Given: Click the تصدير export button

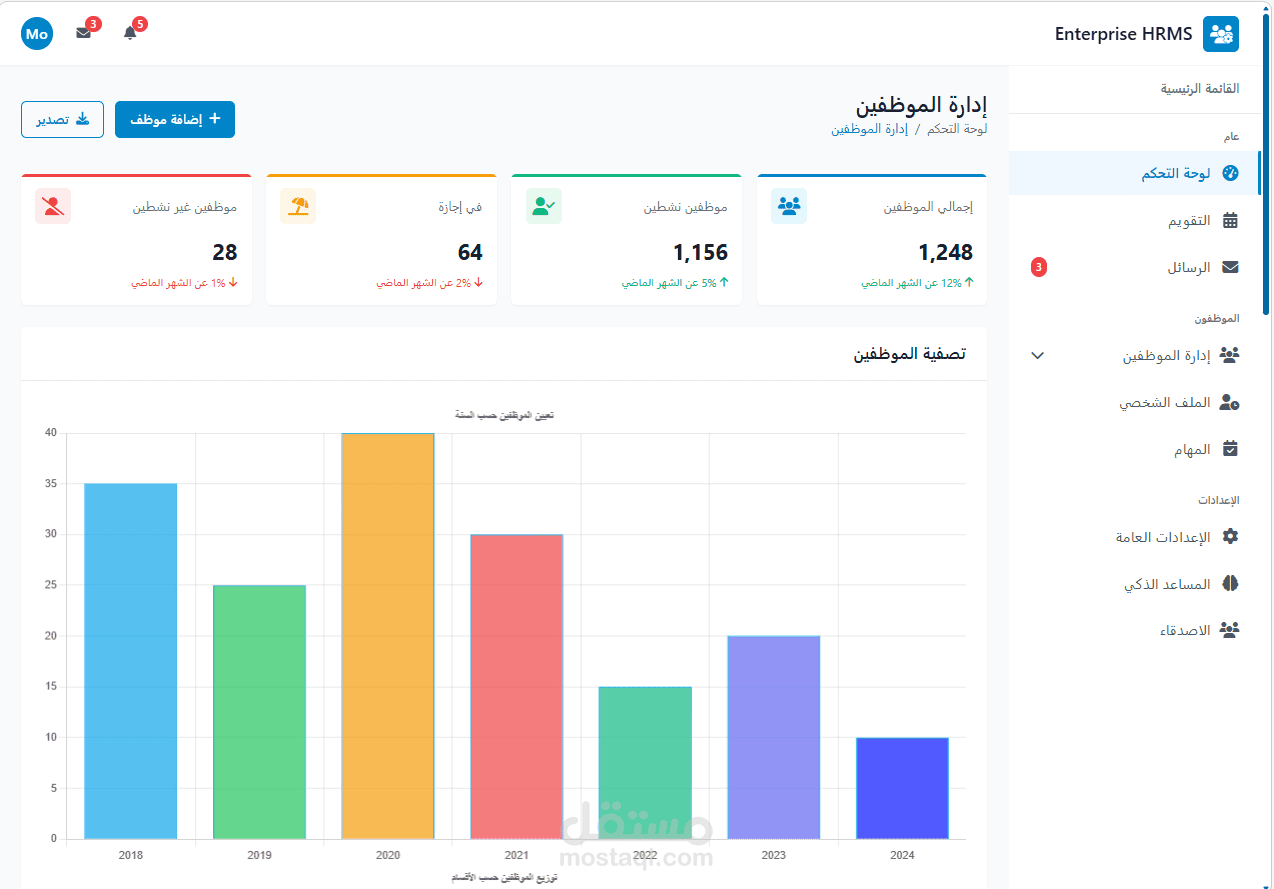Looking at the screenshot, I should point(62,119).
